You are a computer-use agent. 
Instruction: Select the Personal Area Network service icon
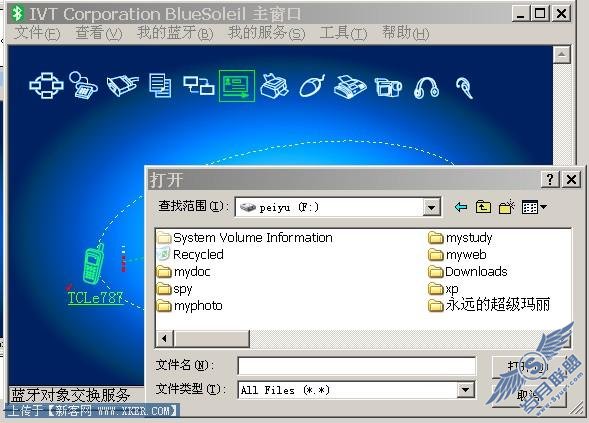(46, 86)
